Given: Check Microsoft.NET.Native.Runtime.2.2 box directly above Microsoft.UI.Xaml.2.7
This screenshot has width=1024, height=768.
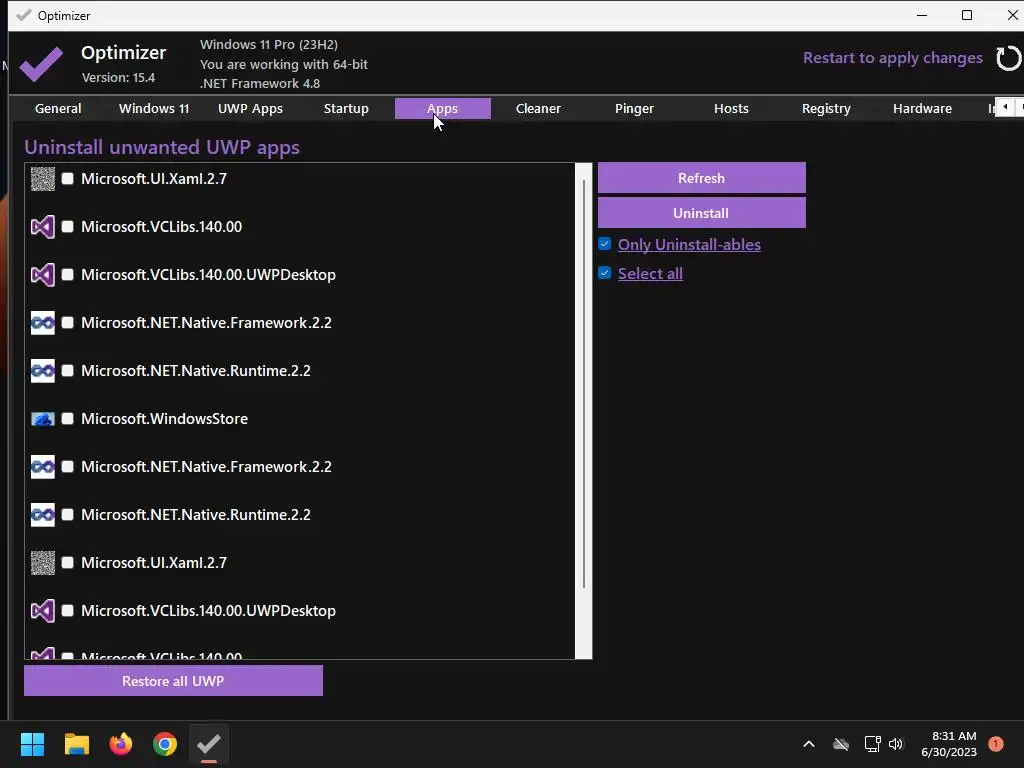Looking at the screenshot, I should [x=67, y=515].
